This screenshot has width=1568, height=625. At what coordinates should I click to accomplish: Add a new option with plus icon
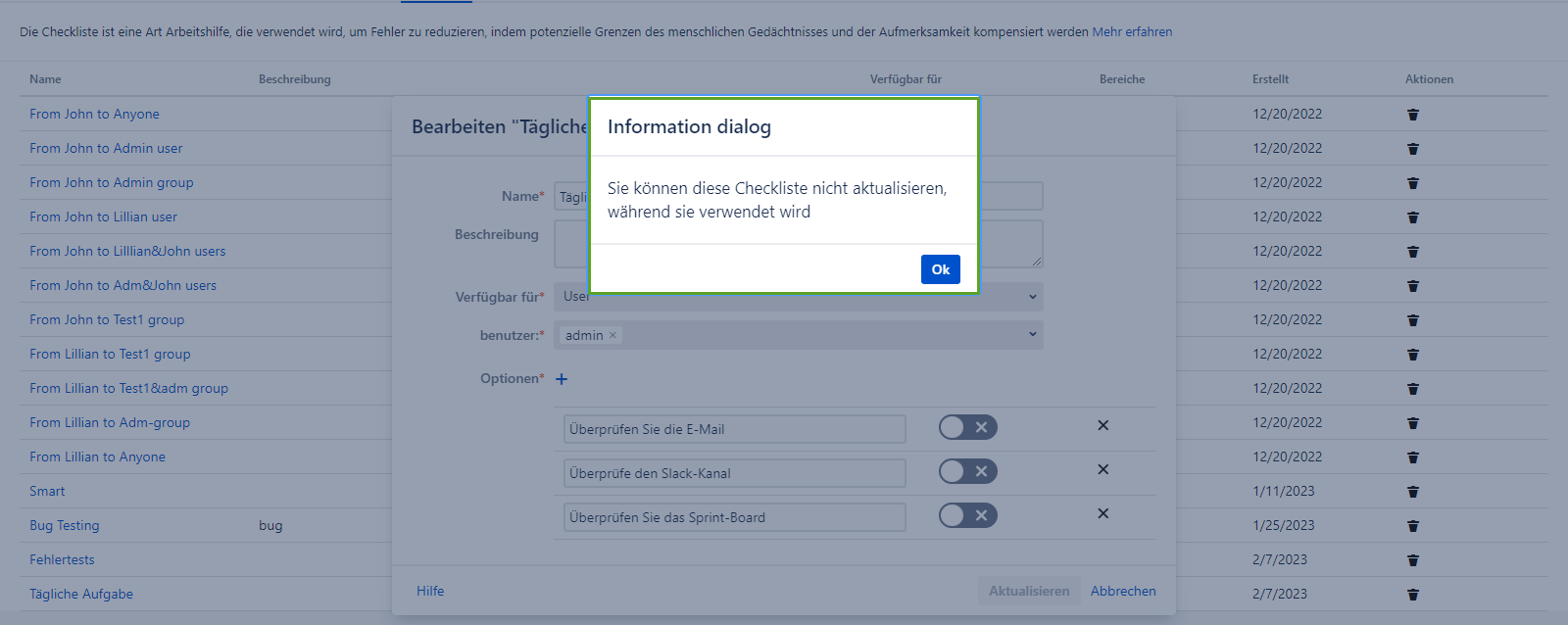tap(562, 379)
